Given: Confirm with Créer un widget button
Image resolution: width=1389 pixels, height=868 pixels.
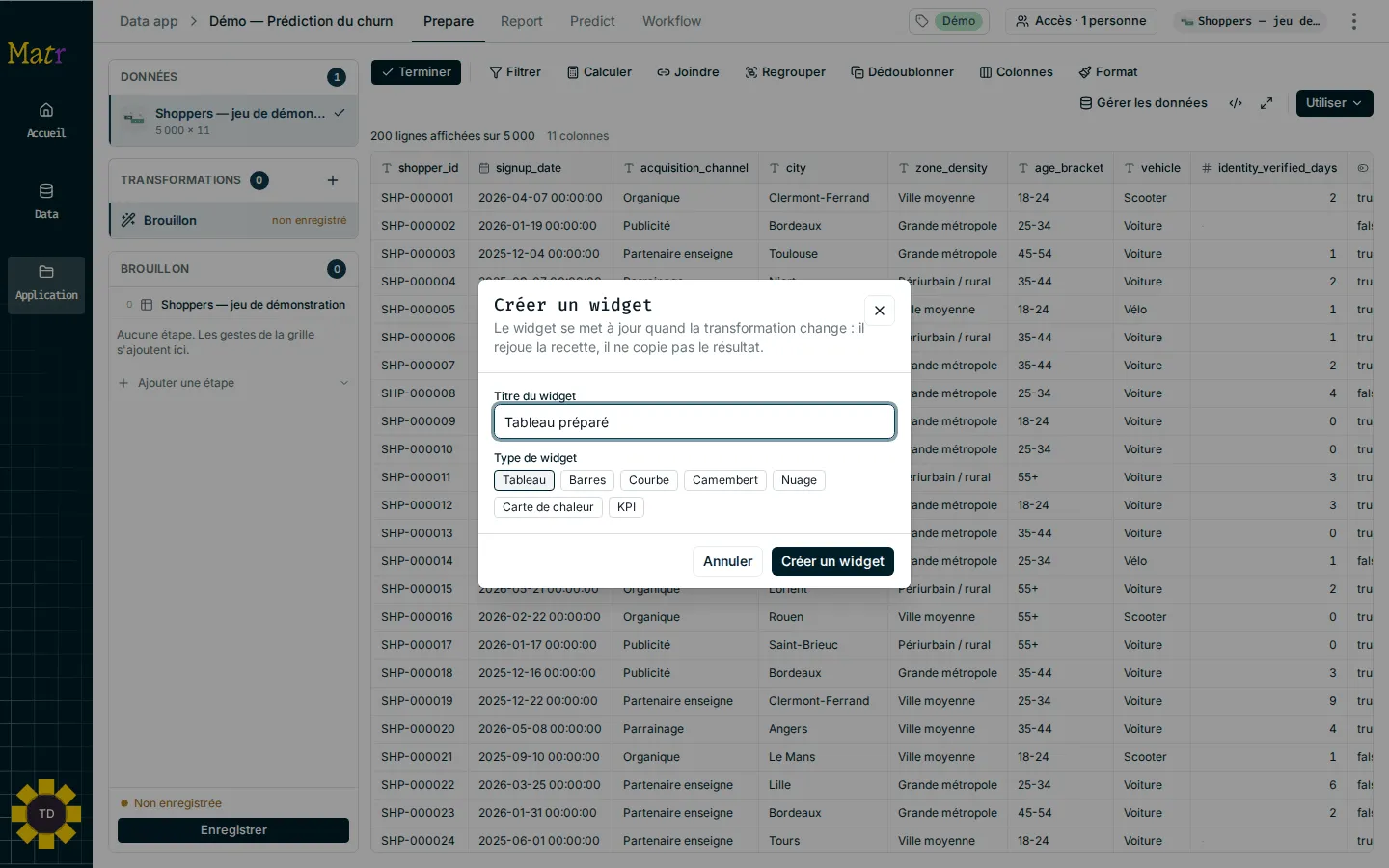Looking at the screenshot, I should pyautogui.click(x=832, y=561).
